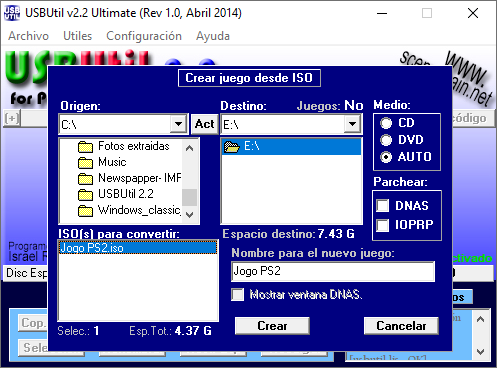The image size is (497, 368).
Task: Enable the IOPRP patch checkbox
Action: [x=382, y=225]
